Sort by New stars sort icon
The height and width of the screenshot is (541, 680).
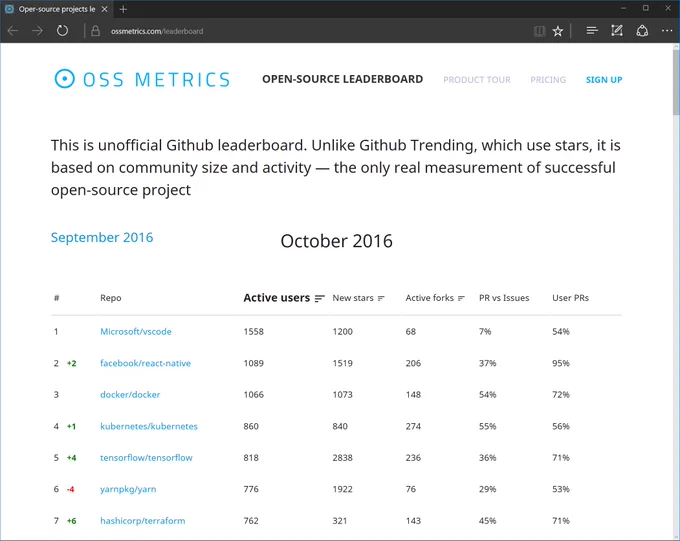(x=381, y=298)
